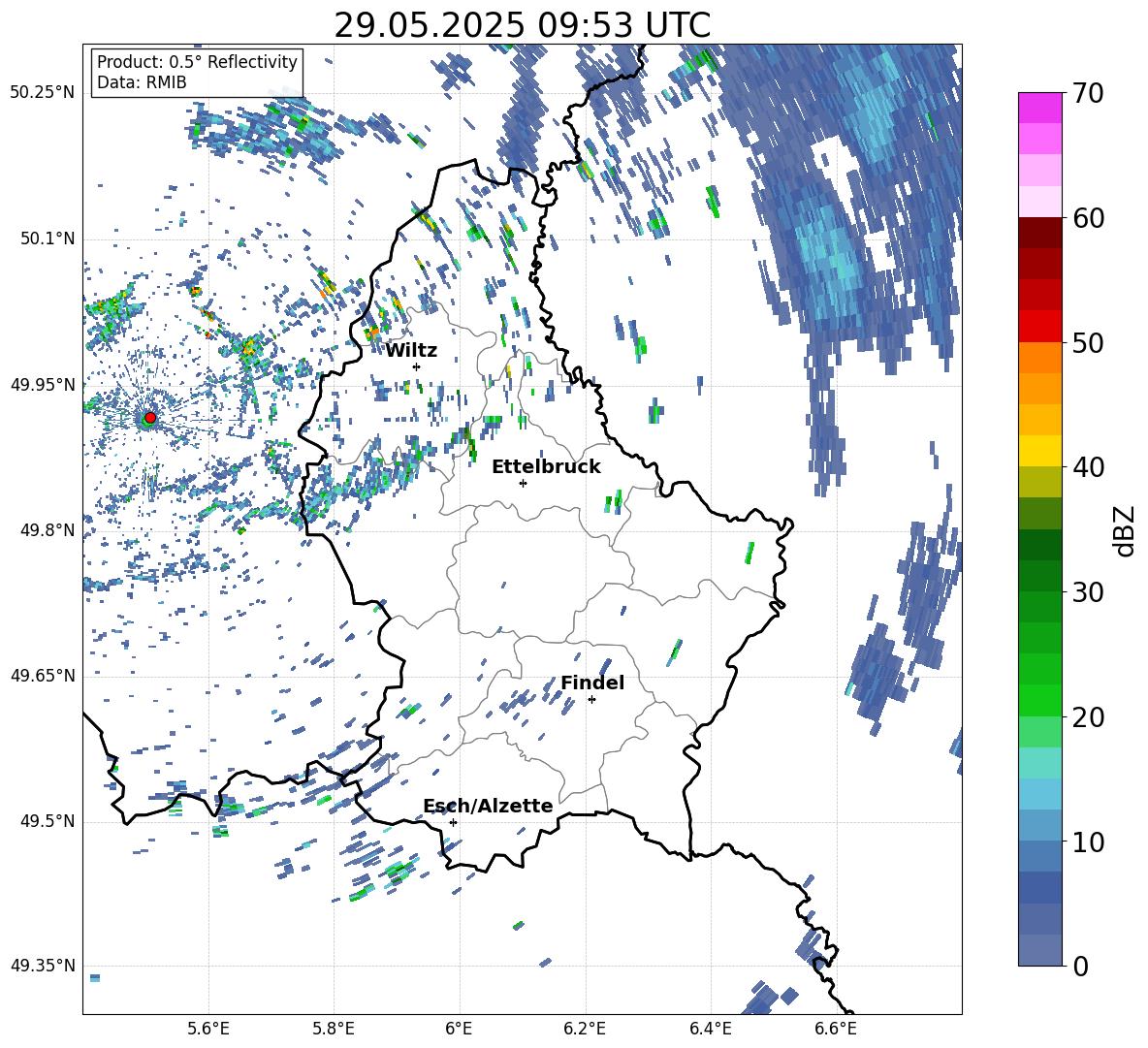Click the cross marker below Wiltz

pyautogui.click(x=417, y=366)
